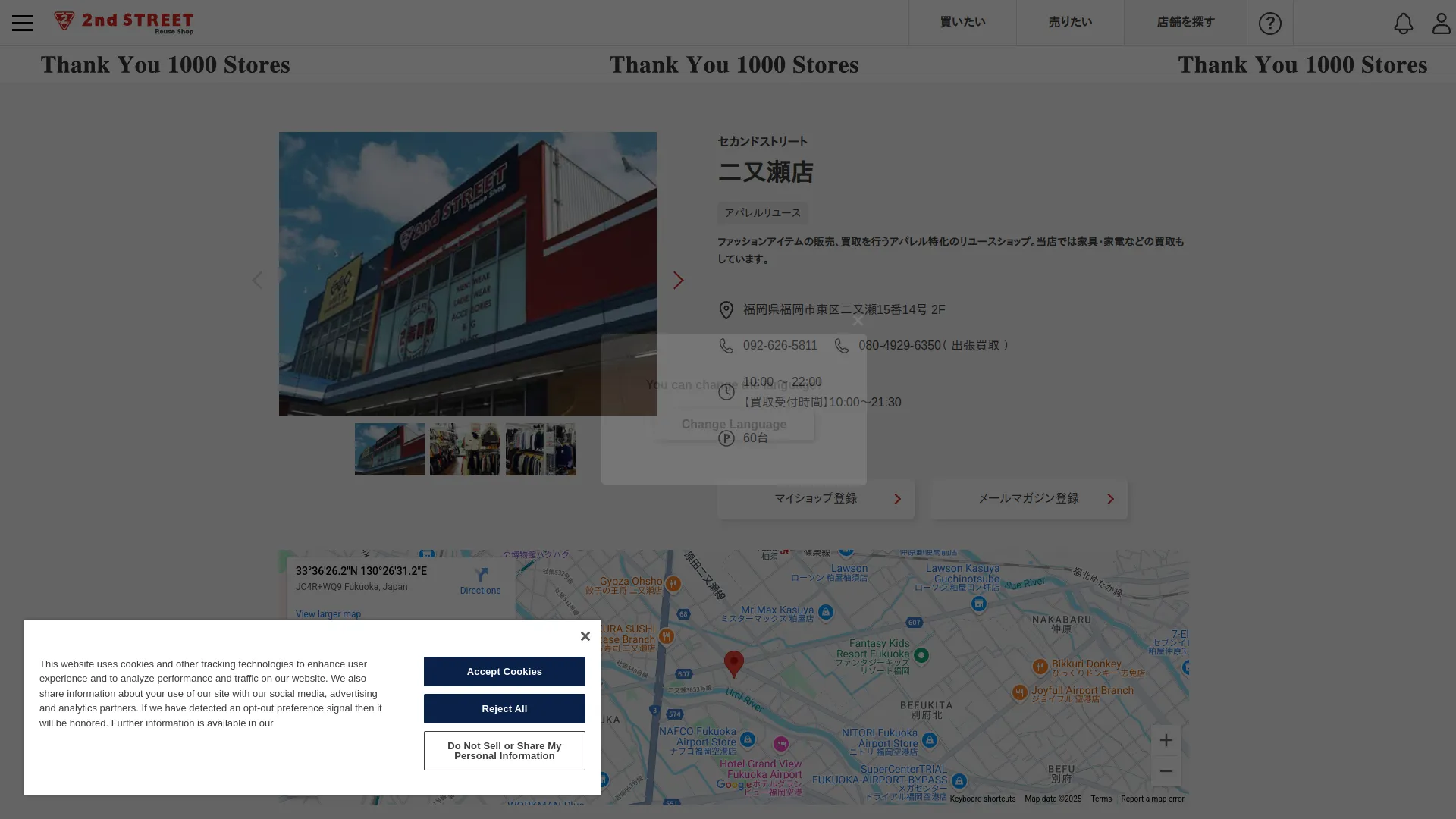Screen dimensions: 1456x819
Task: Click the Change Language button
Action: pos(733,425)
